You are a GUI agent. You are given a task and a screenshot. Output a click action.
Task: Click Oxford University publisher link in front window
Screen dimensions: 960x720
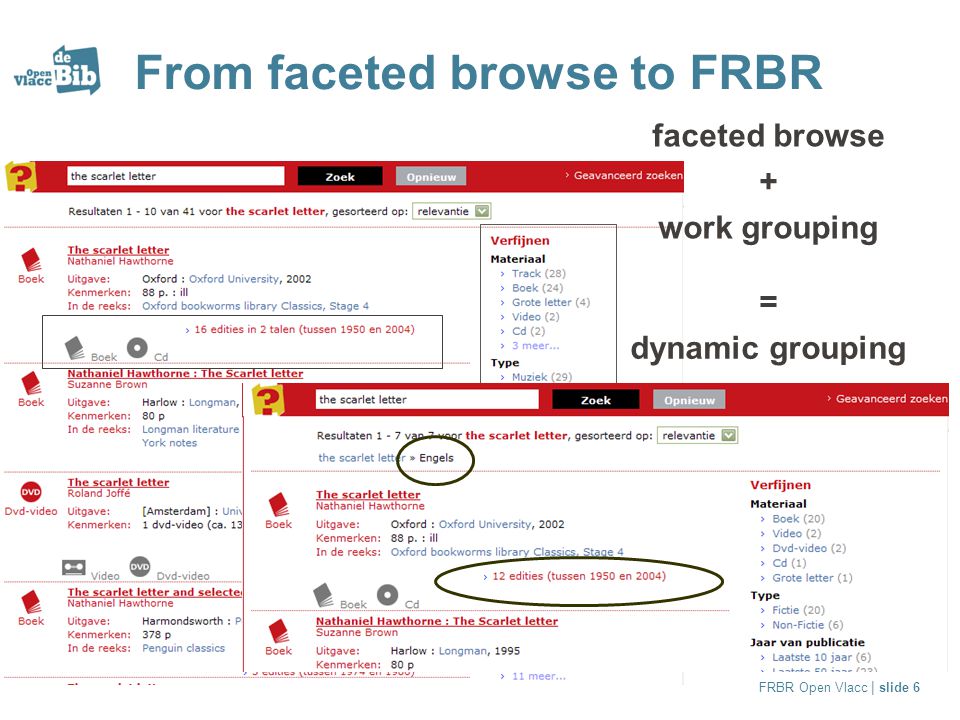point(485,524)
